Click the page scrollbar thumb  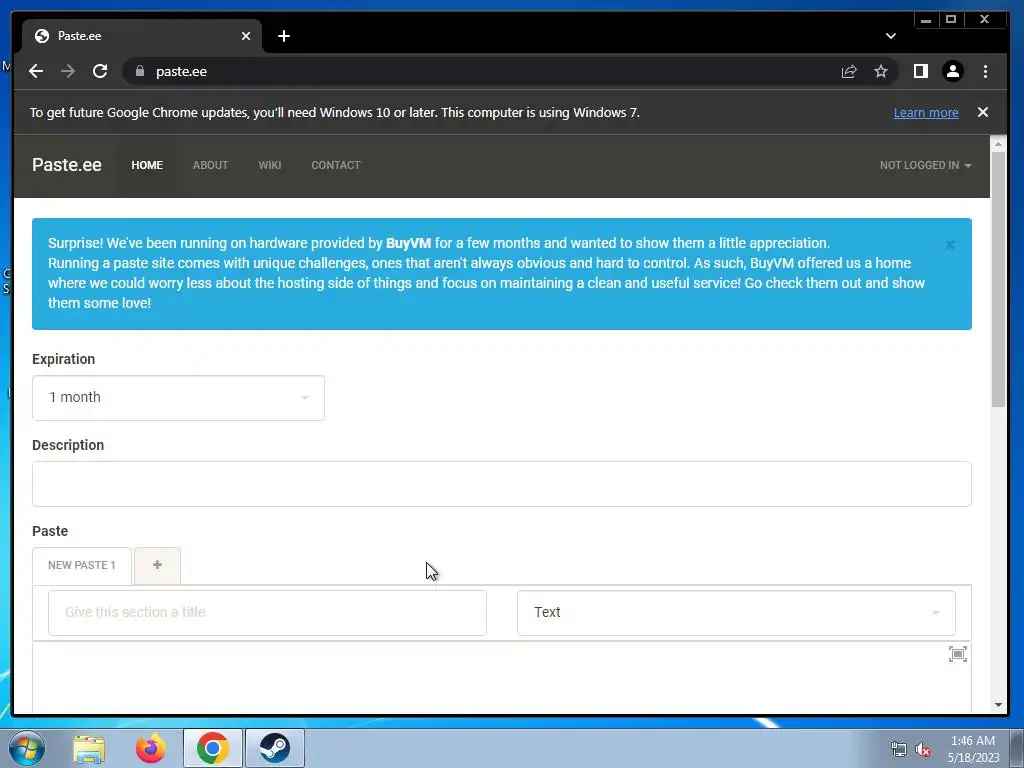click(x=998, y=280)
